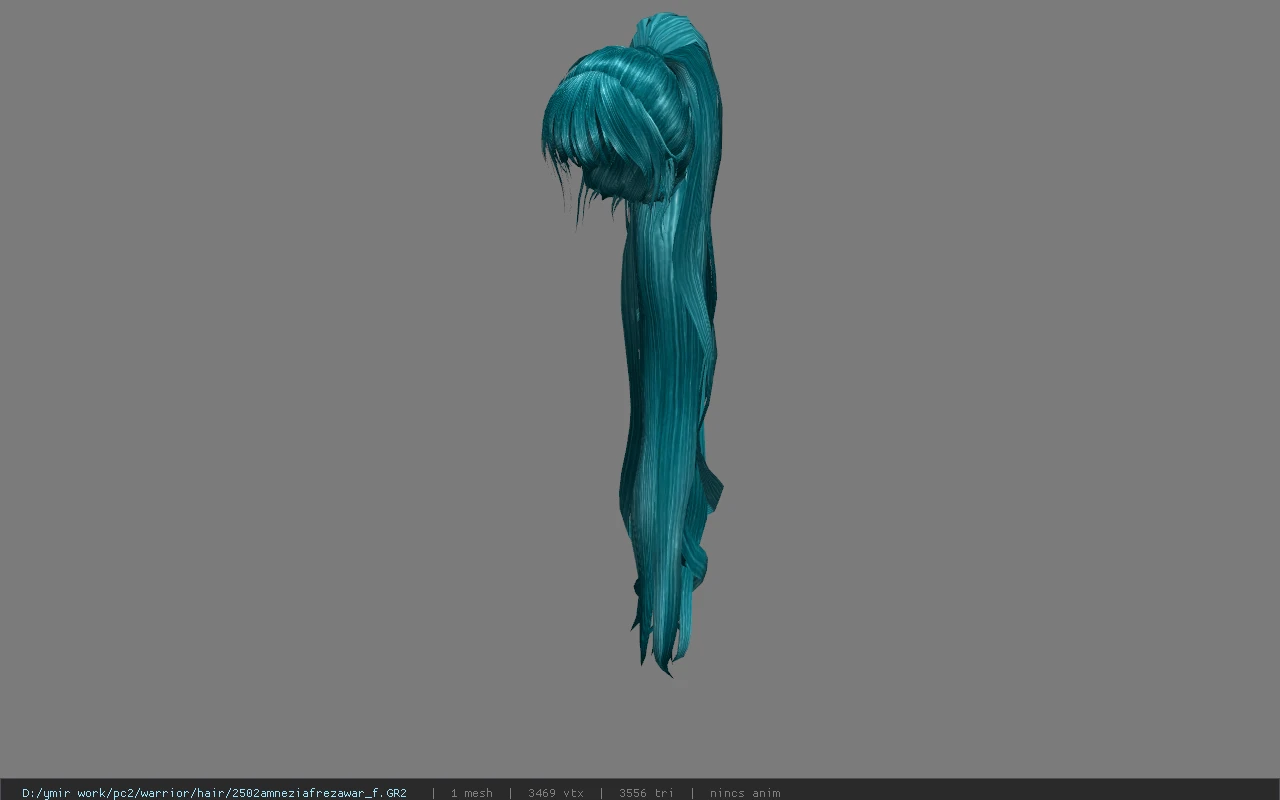Click the "3556 tri" triangle count
Viewport: 1280px width, 800px height.
[646, 792]
